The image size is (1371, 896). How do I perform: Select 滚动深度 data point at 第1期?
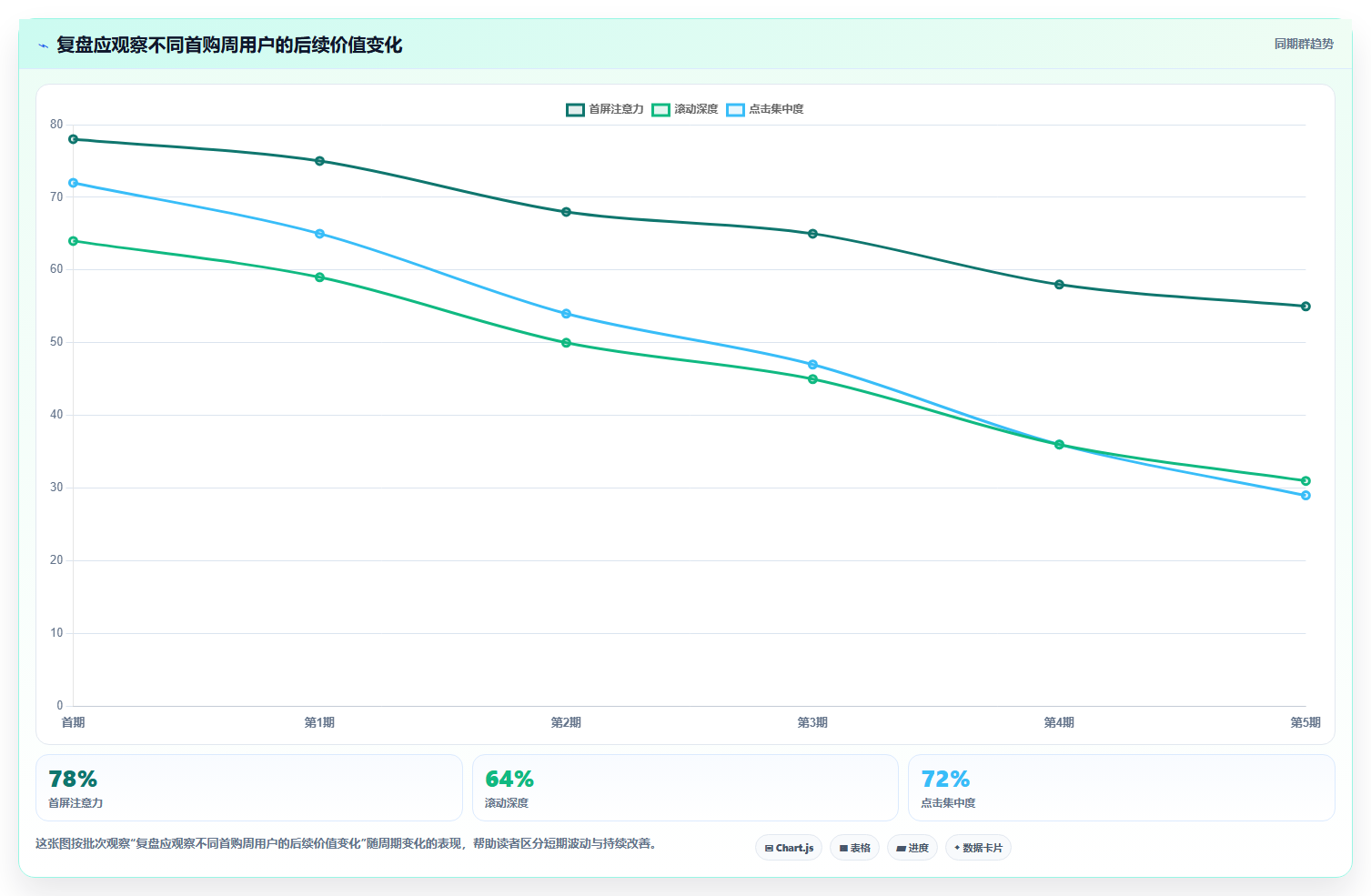click(x=319, y=277)
